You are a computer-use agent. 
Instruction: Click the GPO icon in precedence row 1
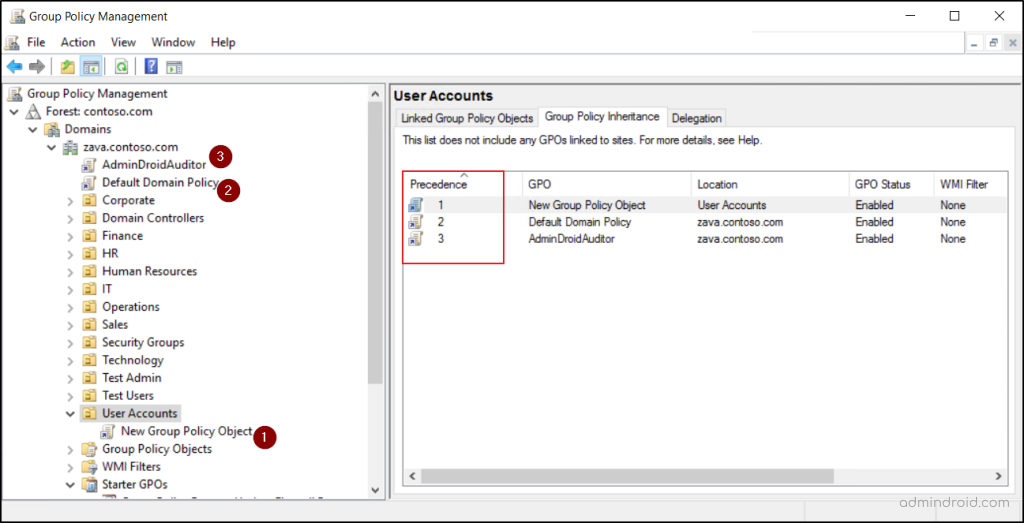[x=416, y=205]
